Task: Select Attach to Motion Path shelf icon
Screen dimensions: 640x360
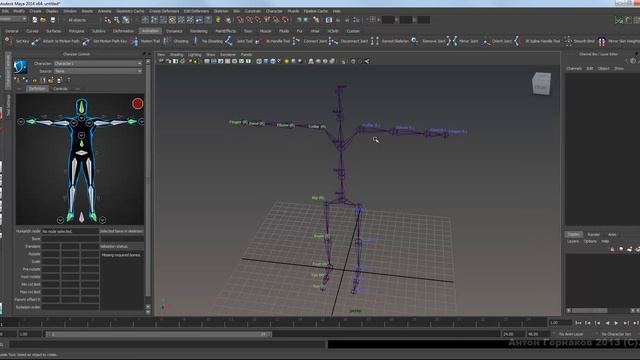Action: click(x=36, y=41)
